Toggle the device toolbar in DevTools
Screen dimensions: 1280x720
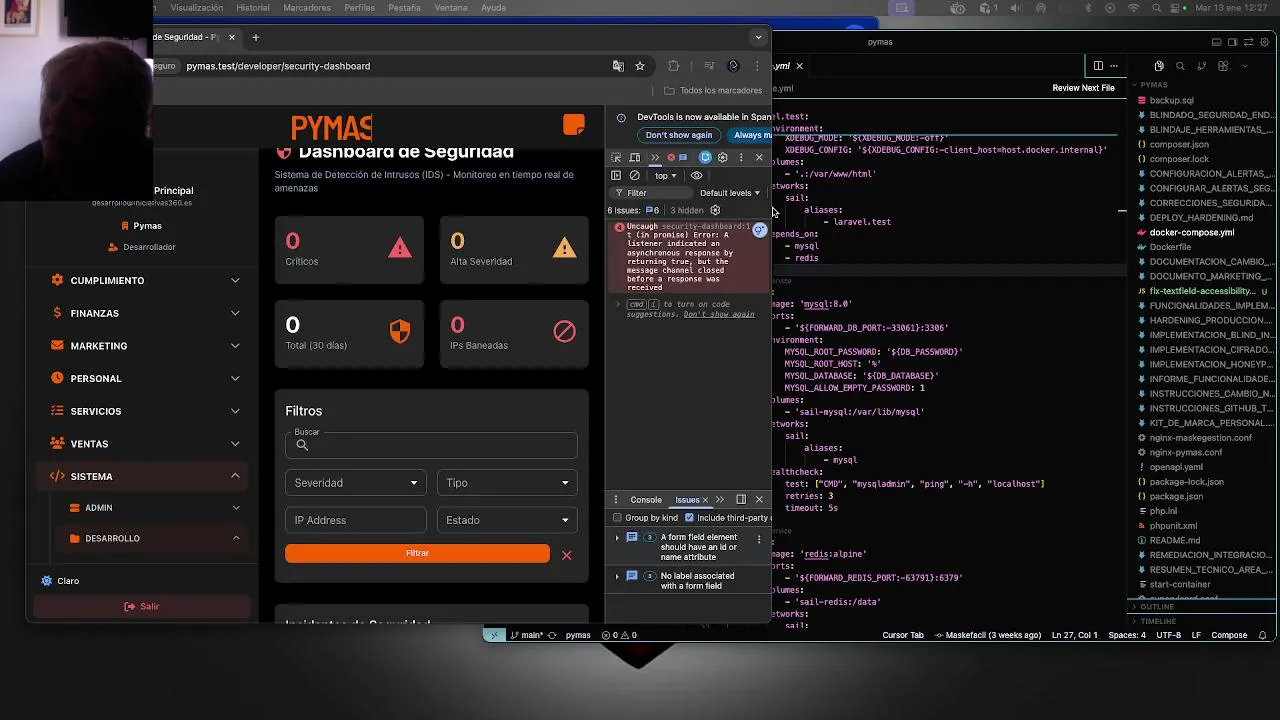click(634, 158)
